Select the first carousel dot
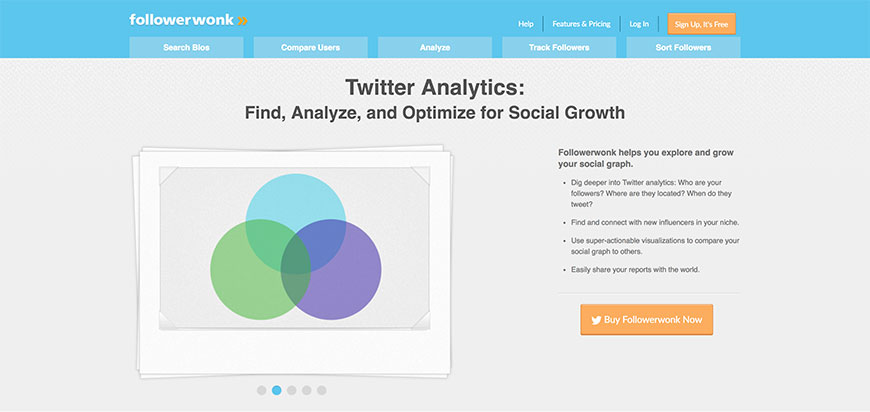This screenshot has height=412, width=870. point(262,390)
